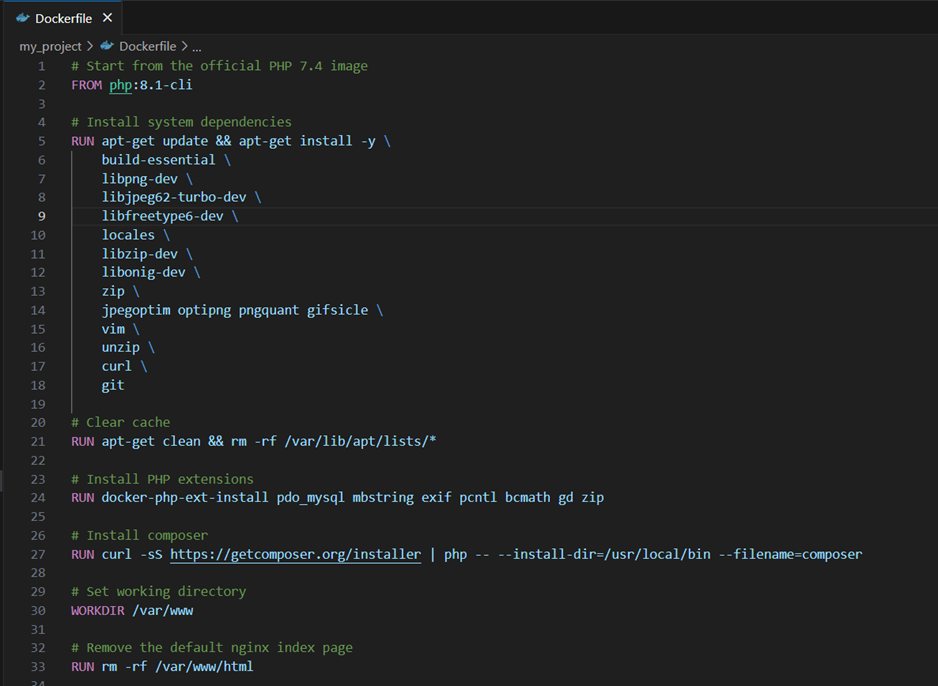Click line number 9 in the gutter
The height and width of the screenshot is (686, 938).
pos(41,215)
